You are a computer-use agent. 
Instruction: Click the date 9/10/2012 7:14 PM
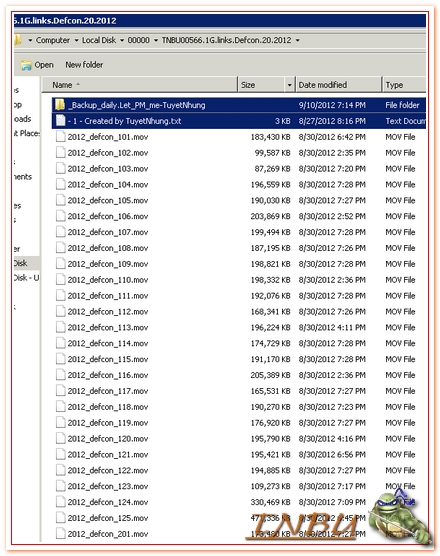coord(332,105)
